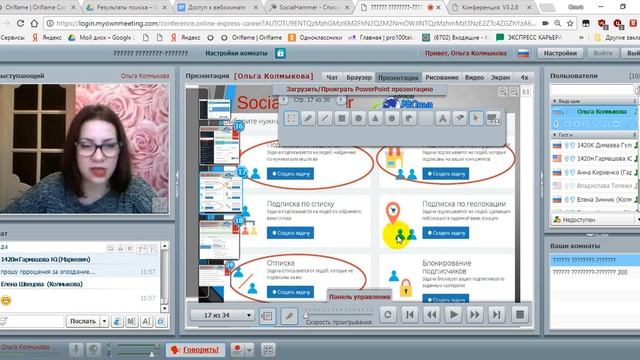Go to previous slide with rewind
This screenshot has height=360, width=640.
(x=431, y=315)
